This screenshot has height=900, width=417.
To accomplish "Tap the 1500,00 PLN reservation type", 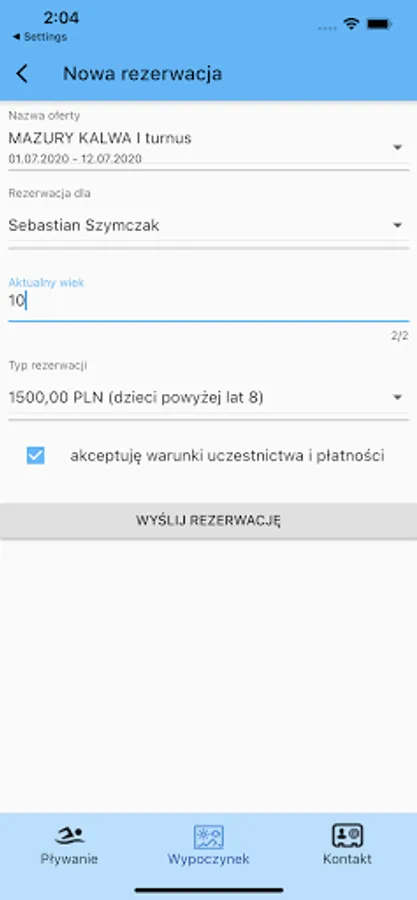I will [136, 397].
